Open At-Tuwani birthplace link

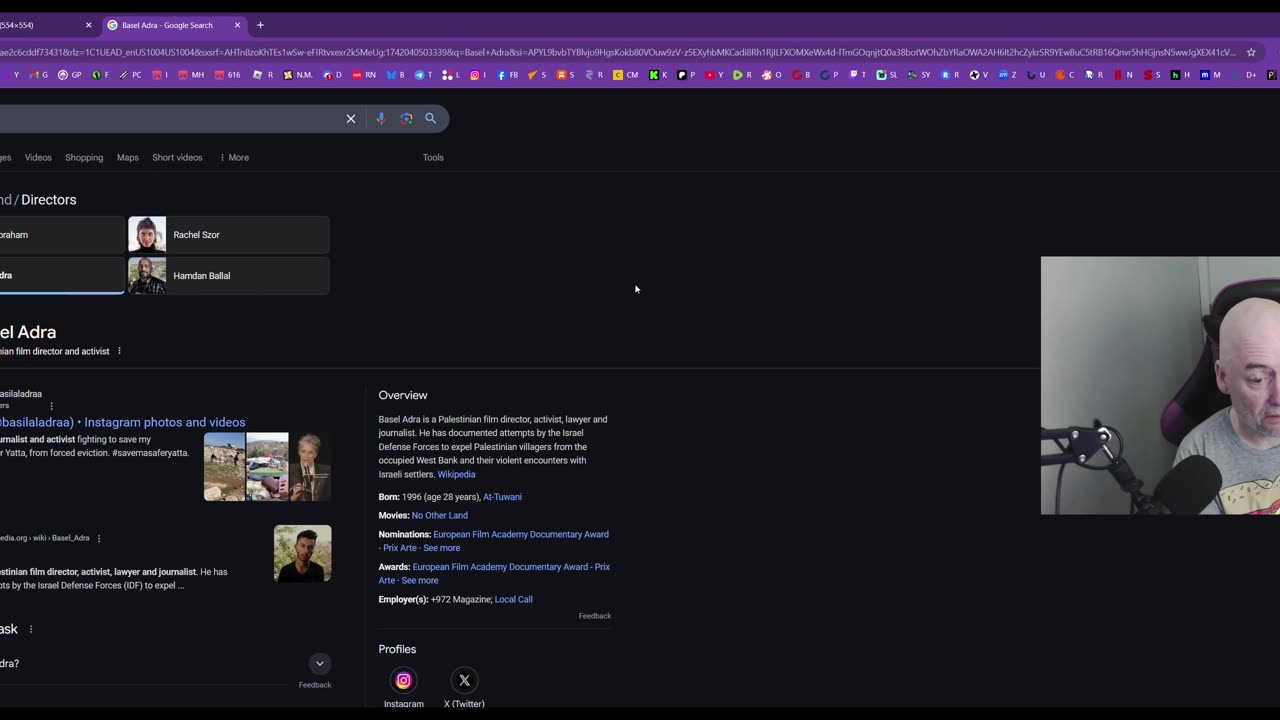[502, 497]
